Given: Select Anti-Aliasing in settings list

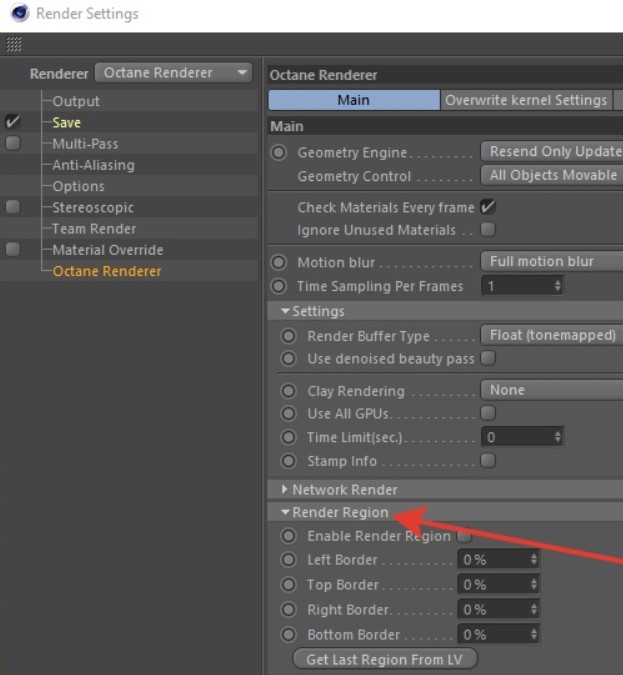Looking at the screenshot, I should (x=93, y=165).
